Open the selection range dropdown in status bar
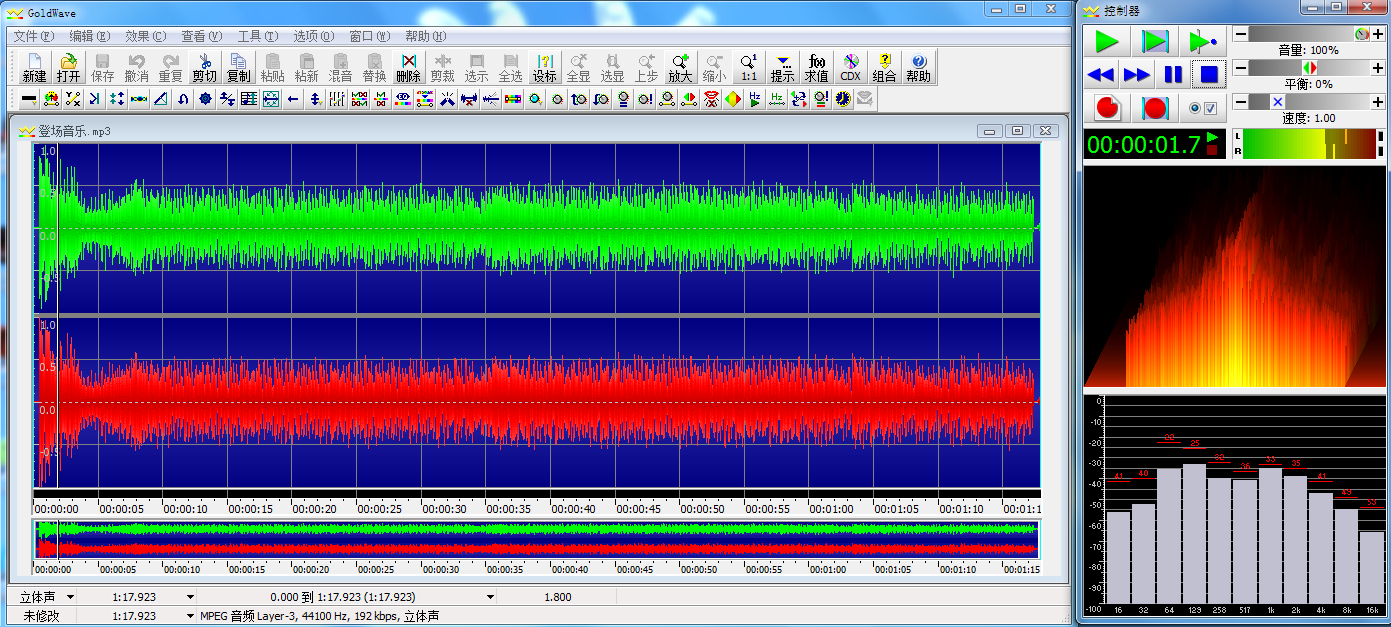This screenshot has width=1391, height=627. click(x=490, y=597)
